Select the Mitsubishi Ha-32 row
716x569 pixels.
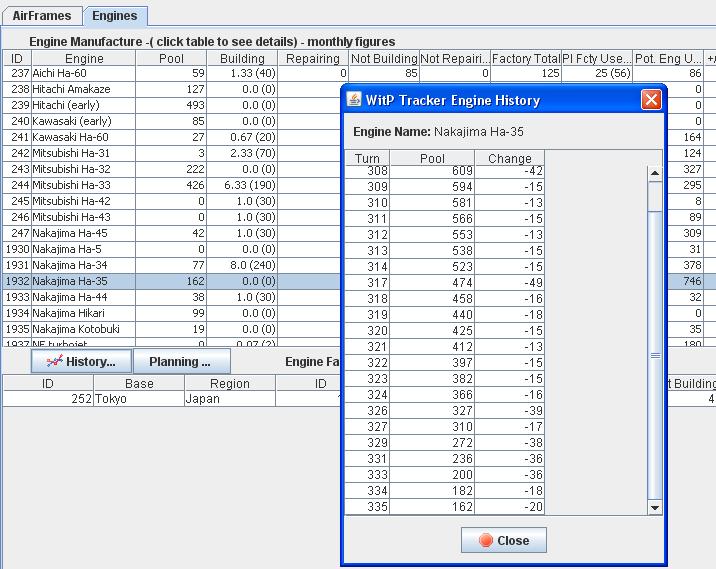[x=172, y=169]
